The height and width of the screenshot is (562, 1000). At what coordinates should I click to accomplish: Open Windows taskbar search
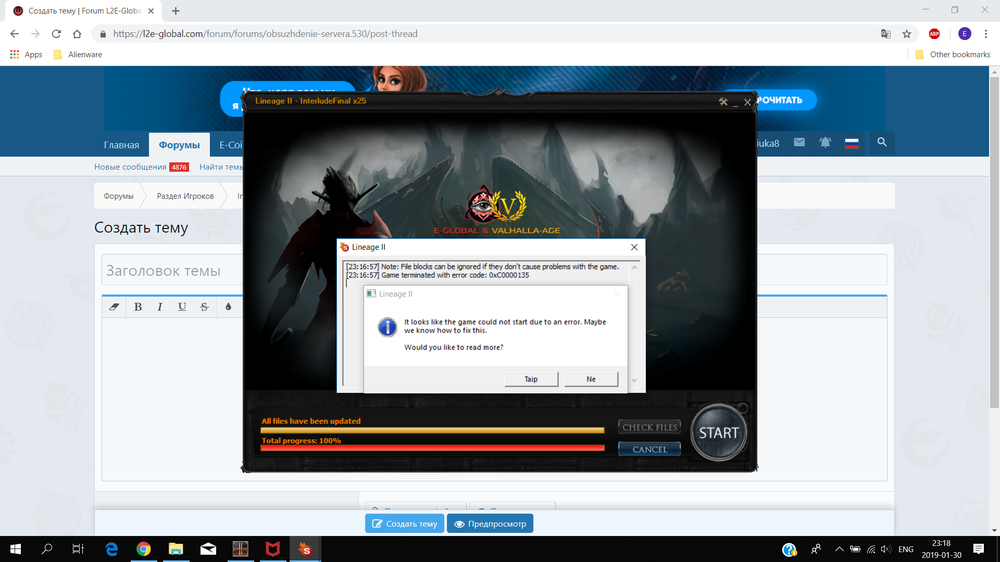point(47,549)
